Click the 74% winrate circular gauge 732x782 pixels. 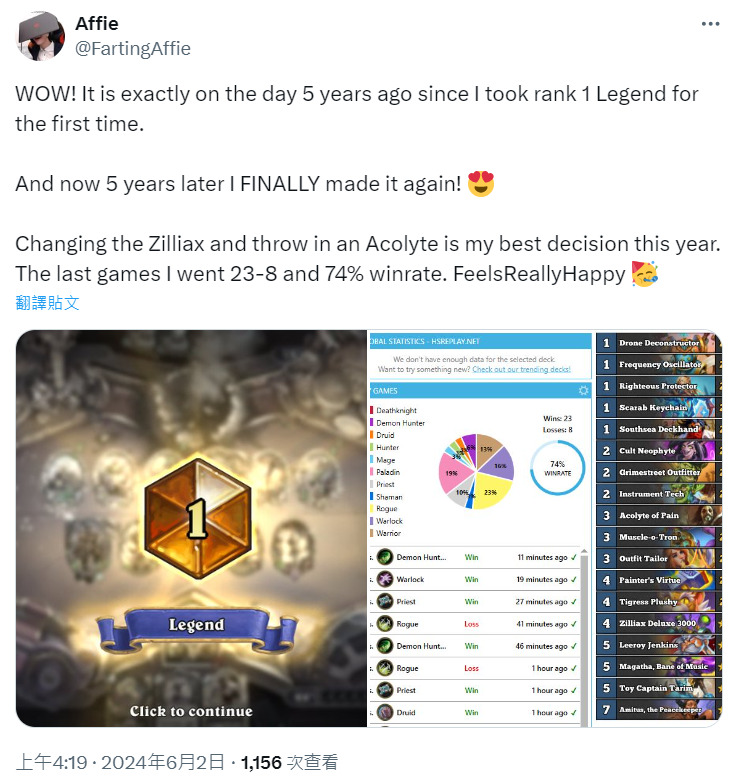click(x=557, y=468)
